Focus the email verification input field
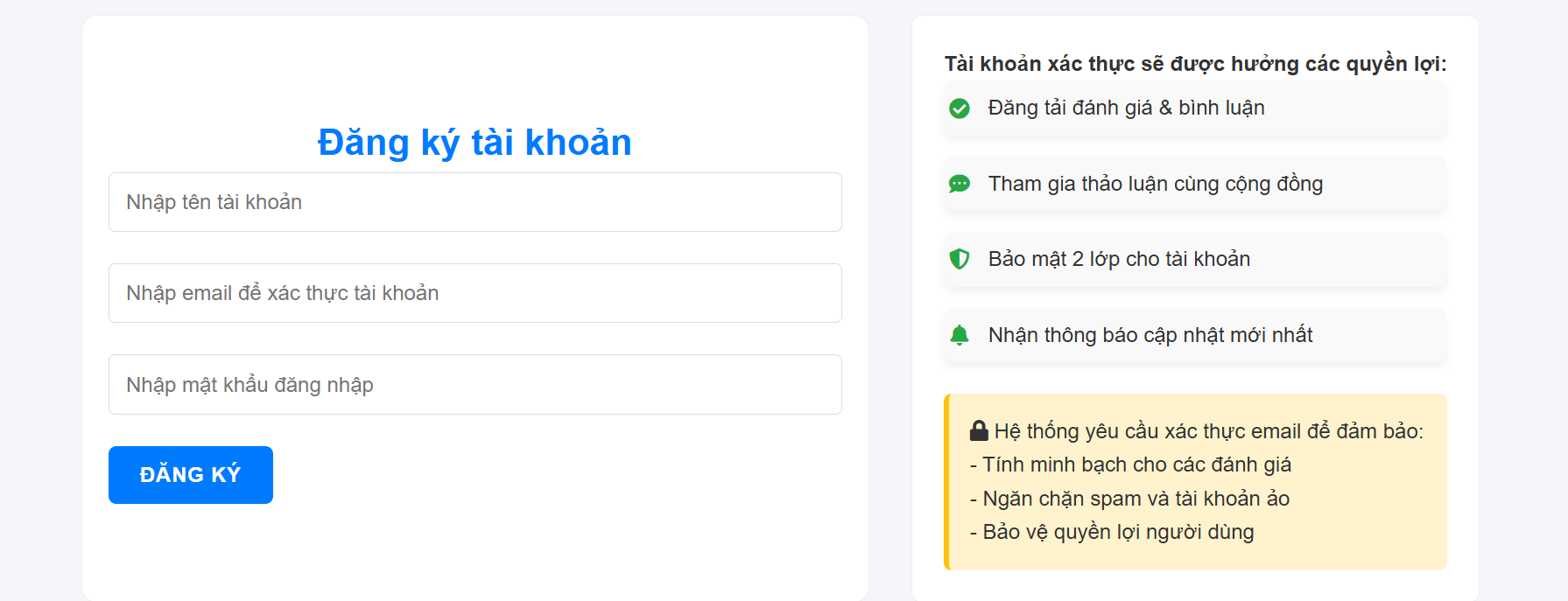 pos(475,293)
